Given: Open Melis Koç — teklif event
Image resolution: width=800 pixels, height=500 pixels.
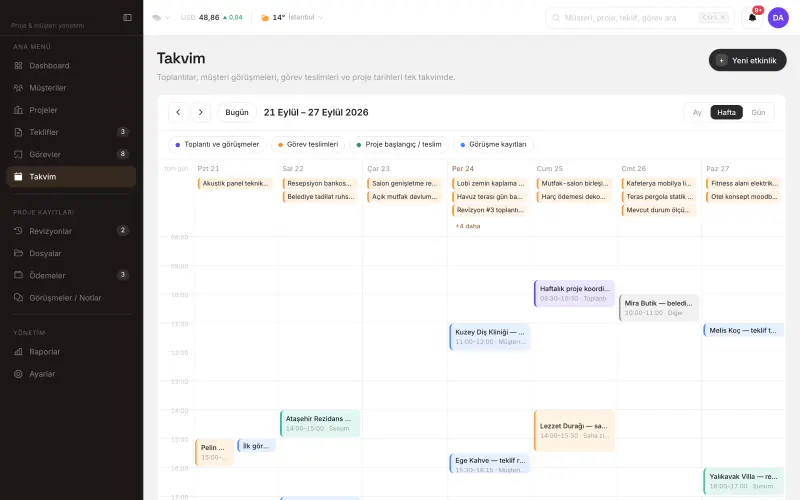Looking at the screenshot, I should tap(743, 330).
